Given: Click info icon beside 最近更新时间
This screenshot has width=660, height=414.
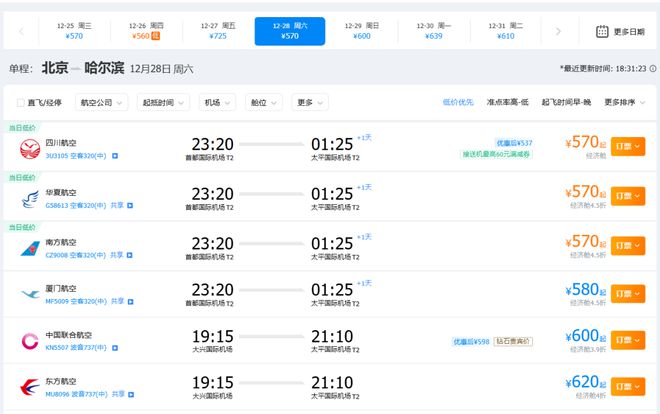Looking at the screenshot, I should (652, 68).
